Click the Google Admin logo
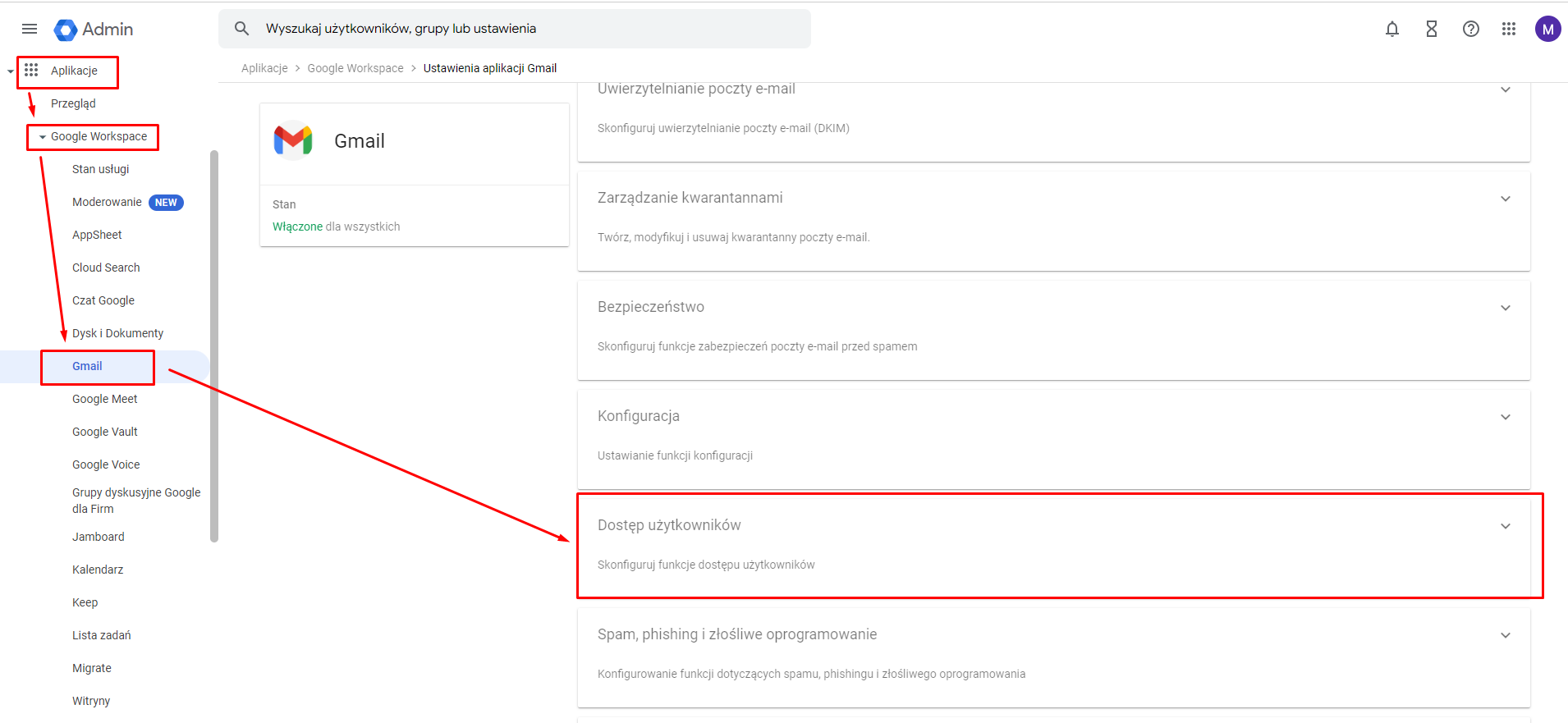The height and width of the screenshot is (723, 1568). 94,30
